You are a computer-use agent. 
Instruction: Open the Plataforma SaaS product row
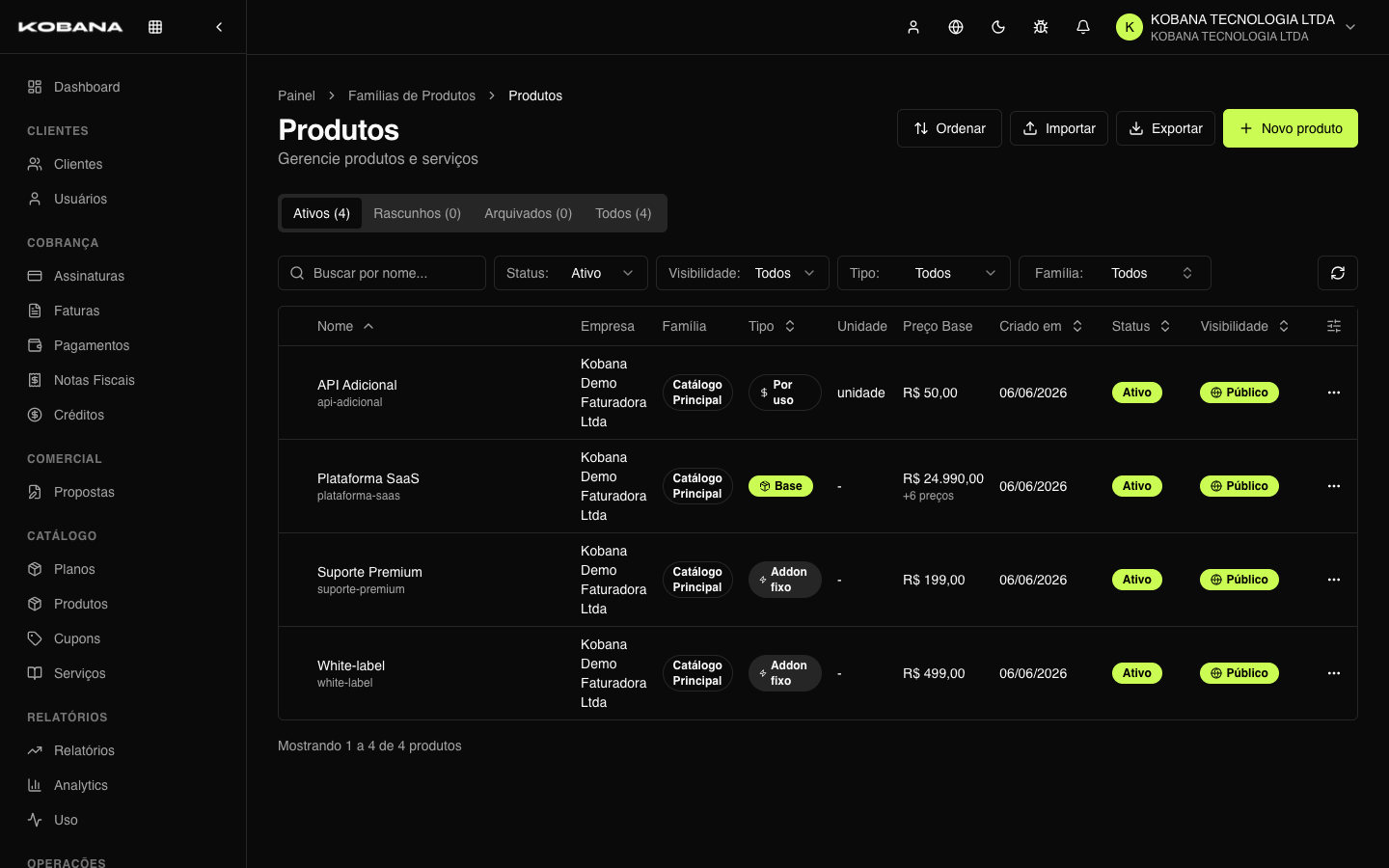click(818, 486)
